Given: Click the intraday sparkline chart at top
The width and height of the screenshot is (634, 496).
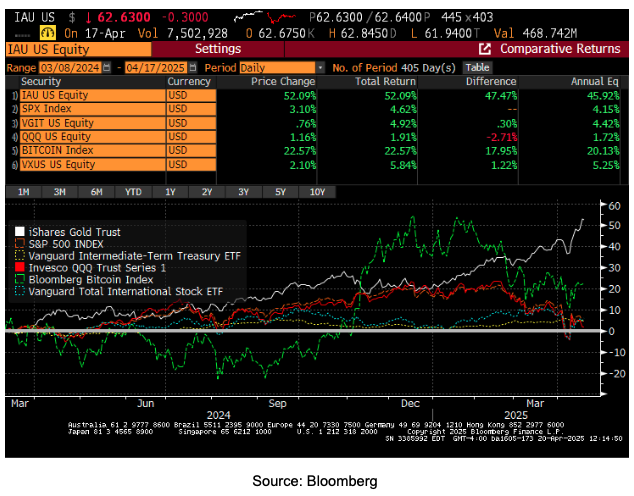Looking at the screenshot, I should pyautogui.click(x=265, y=17).
